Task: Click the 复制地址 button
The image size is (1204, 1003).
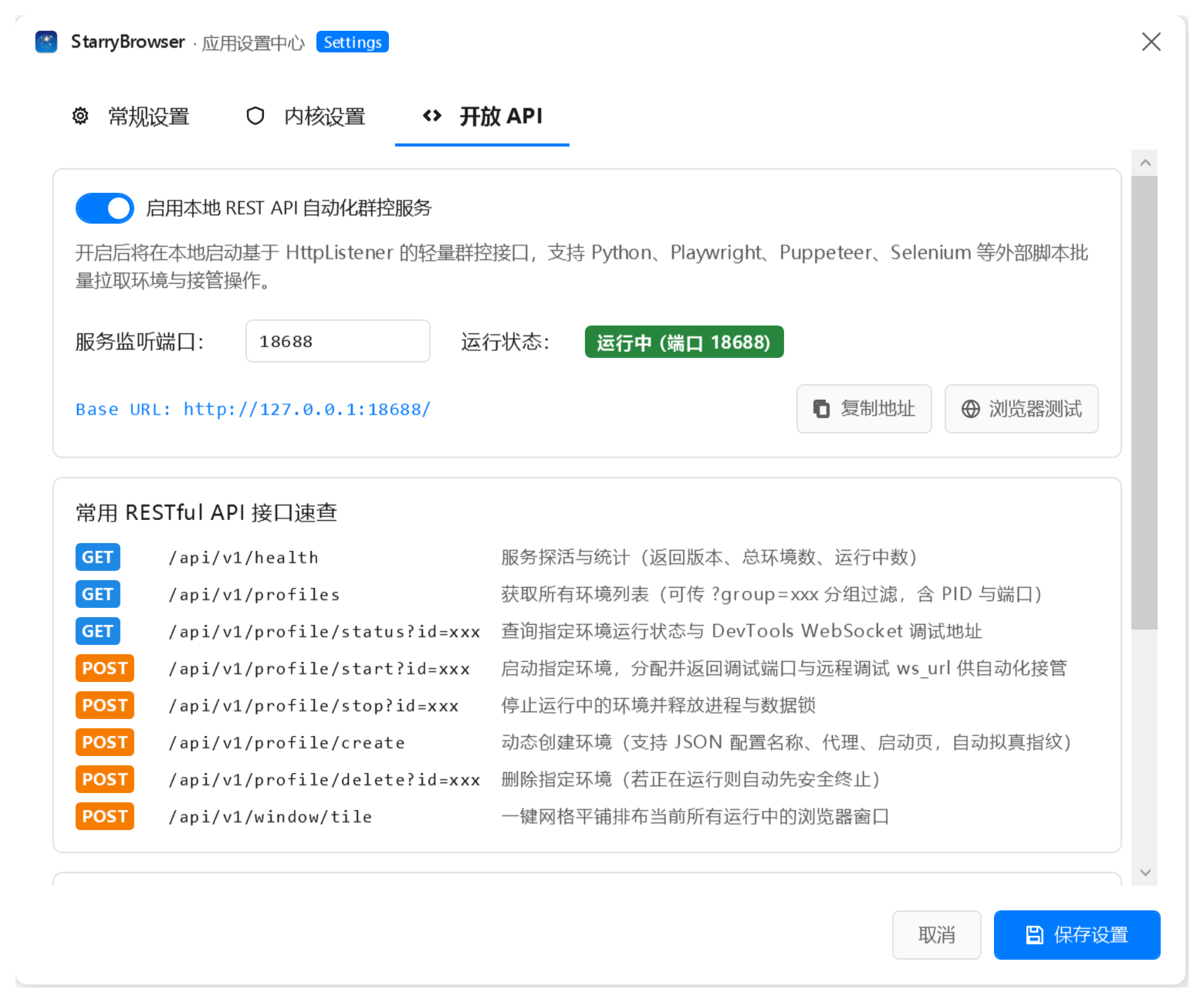Action: (x=864, y=409)
